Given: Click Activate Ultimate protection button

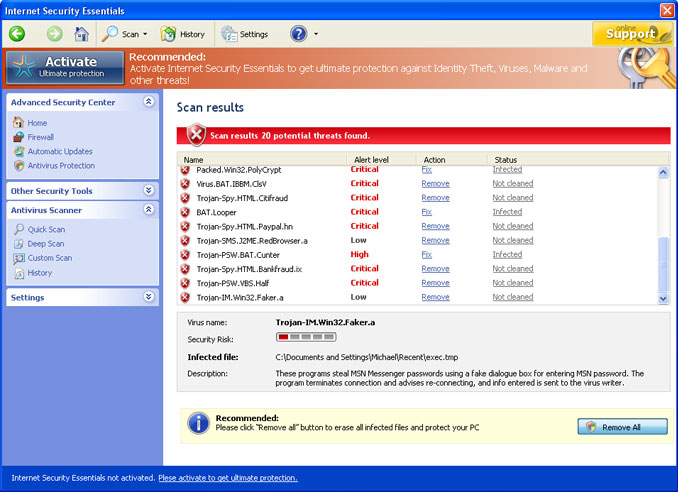Looking at the screenshot, I should pyautogui.click(x=65, y=67).
